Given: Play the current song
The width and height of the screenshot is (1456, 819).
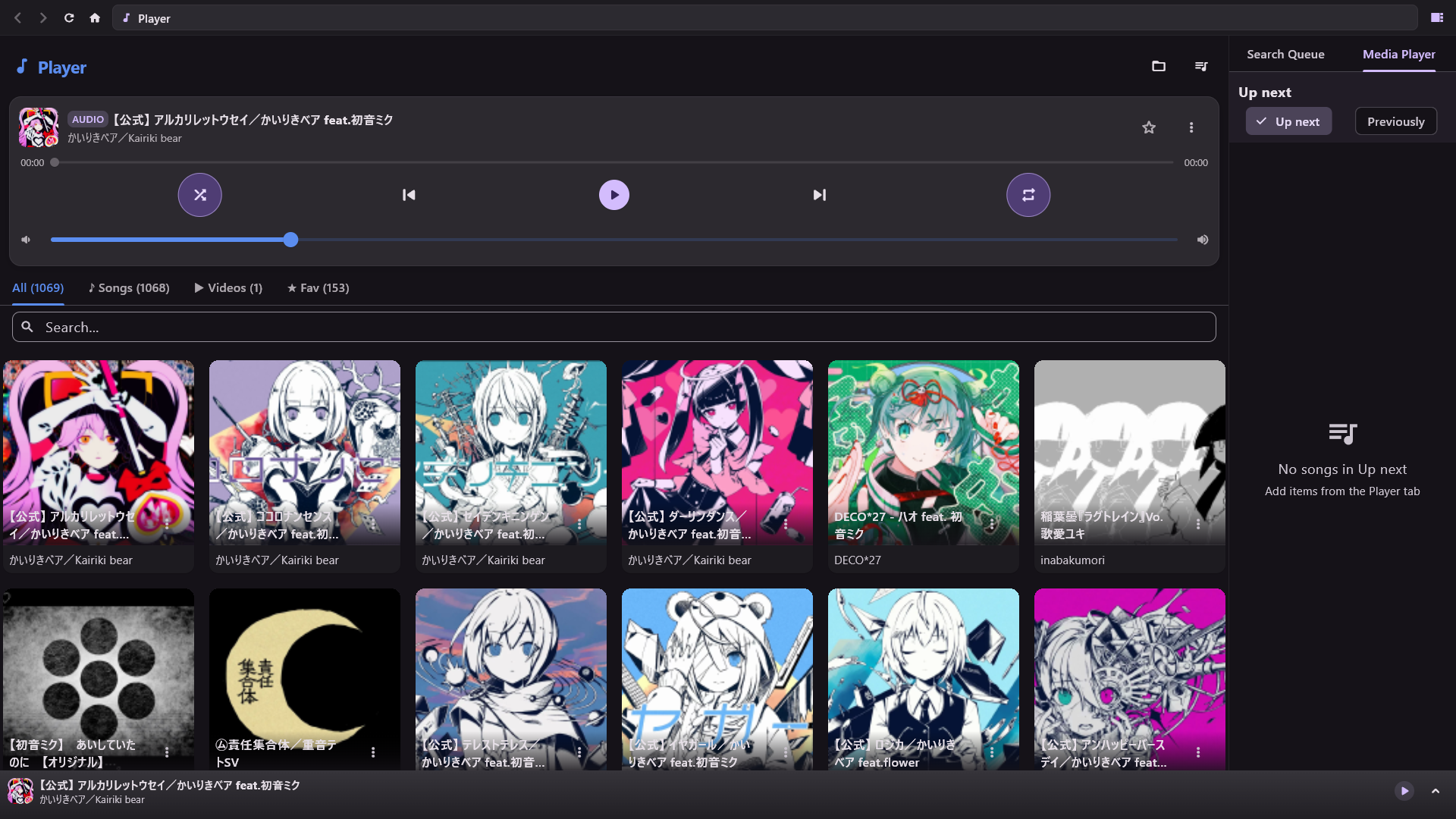Looking at the screenshot, I should point(614,195).
